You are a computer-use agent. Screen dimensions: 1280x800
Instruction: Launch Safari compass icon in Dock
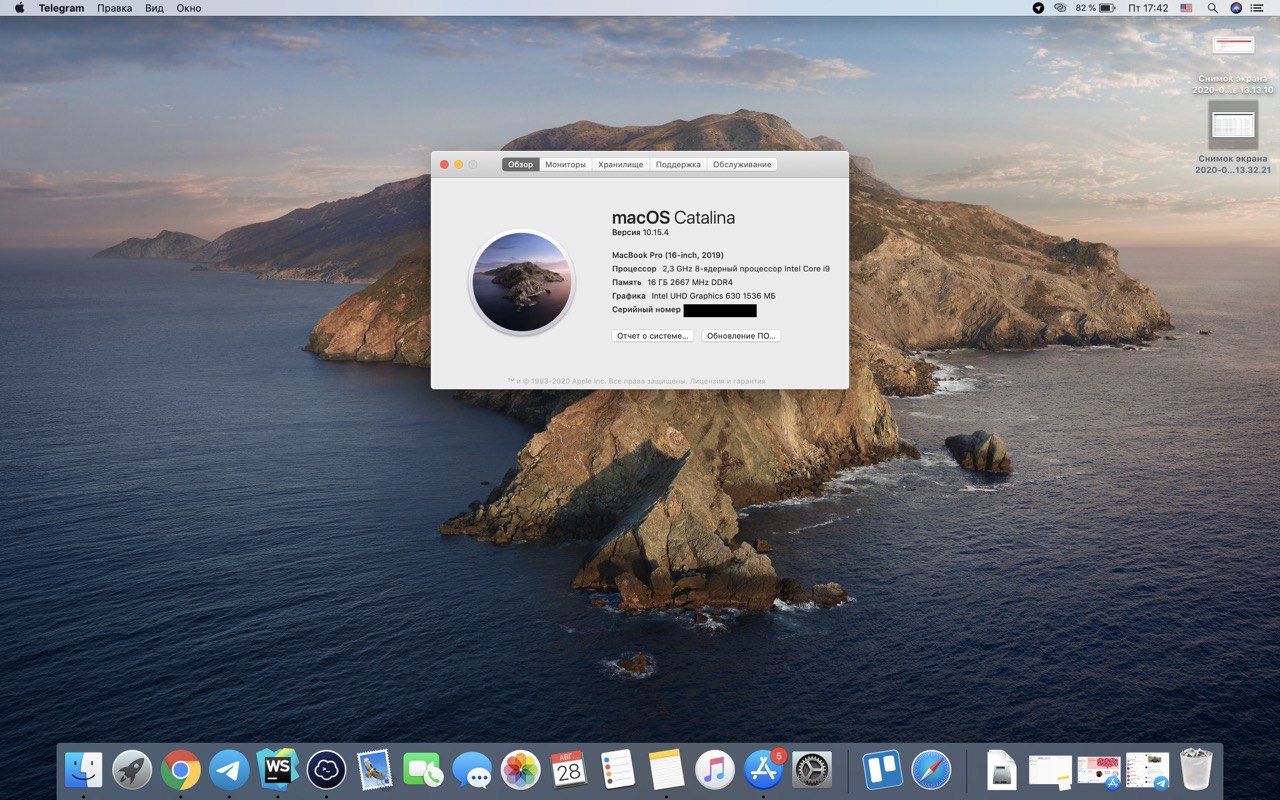(931, 770)
